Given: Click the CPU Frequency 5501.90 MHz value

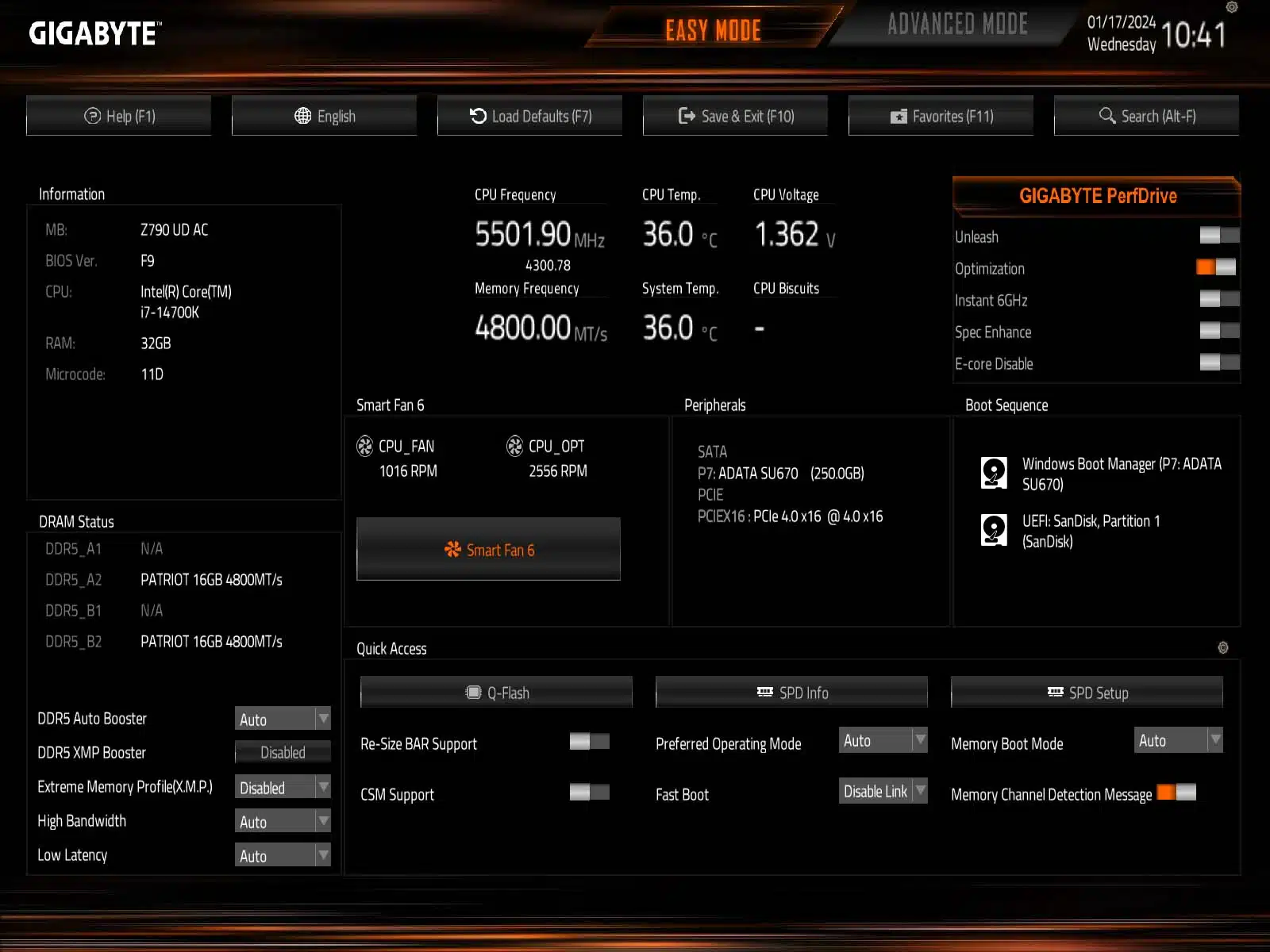Looking at the screenshot, I should tap(540, 235).
